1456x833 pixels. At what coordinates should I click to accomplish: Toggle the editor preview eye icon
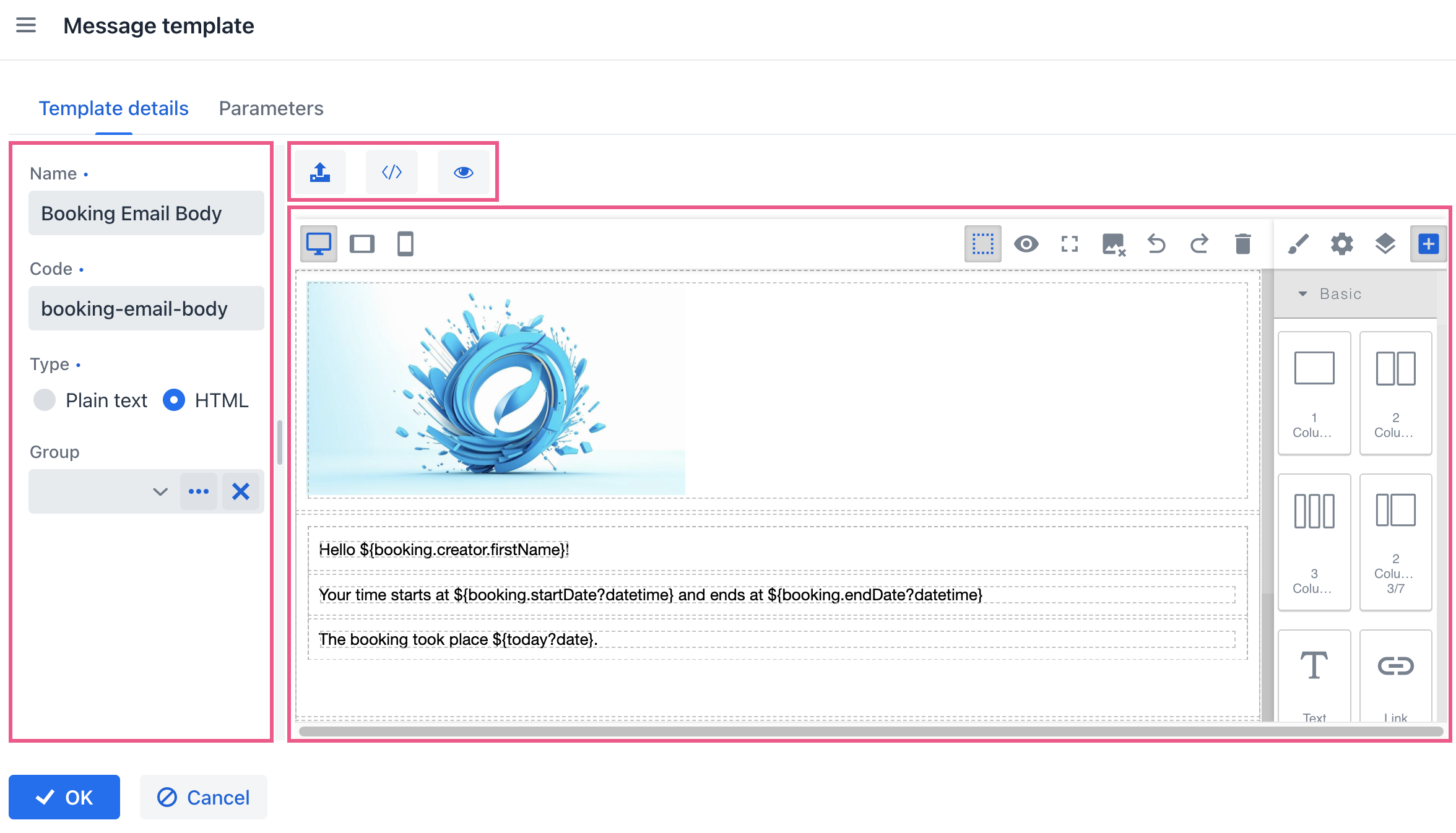(1026, 244)
